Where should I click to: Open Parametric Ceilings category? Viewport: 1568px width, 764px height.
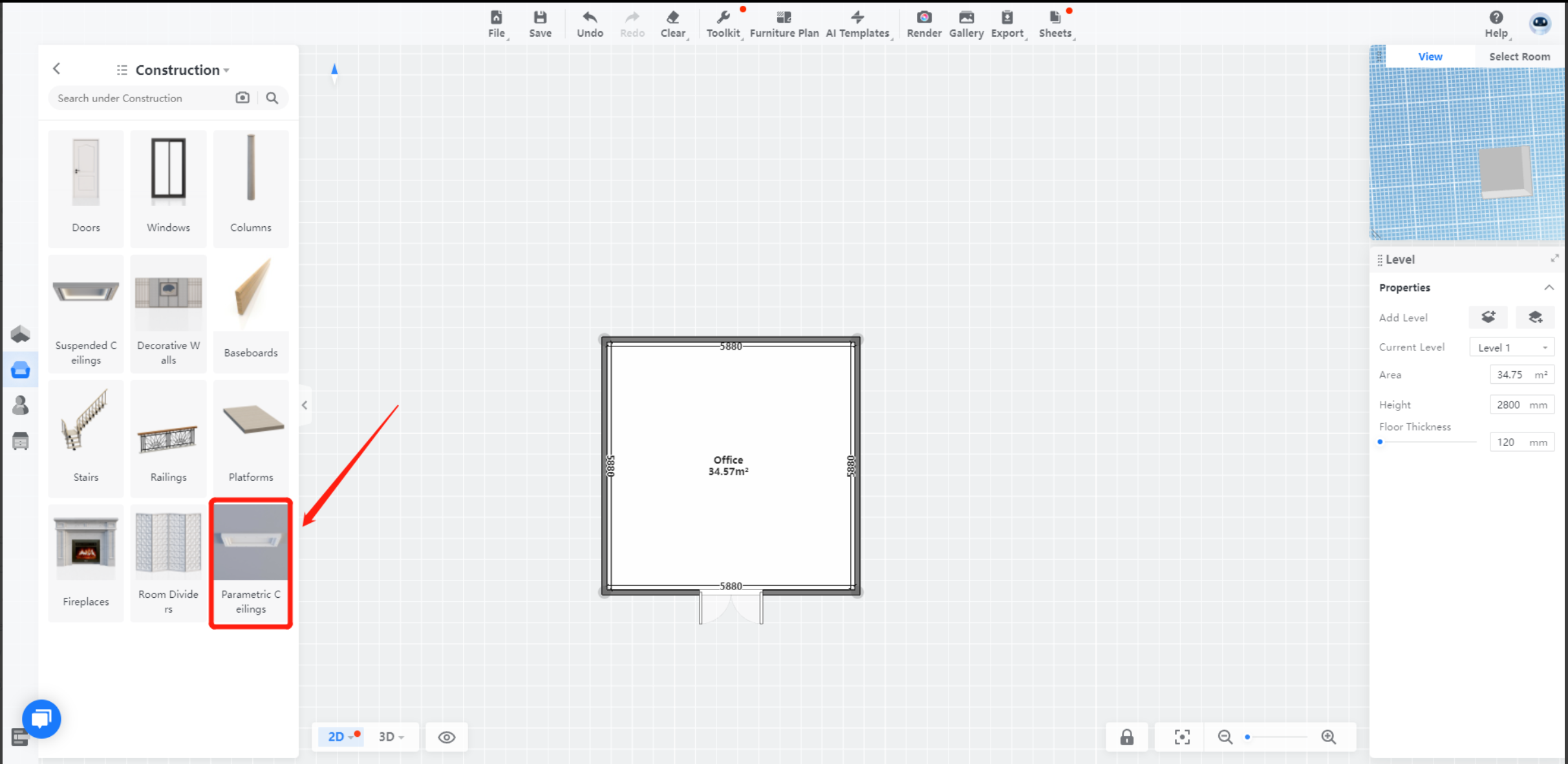point(251,563)
